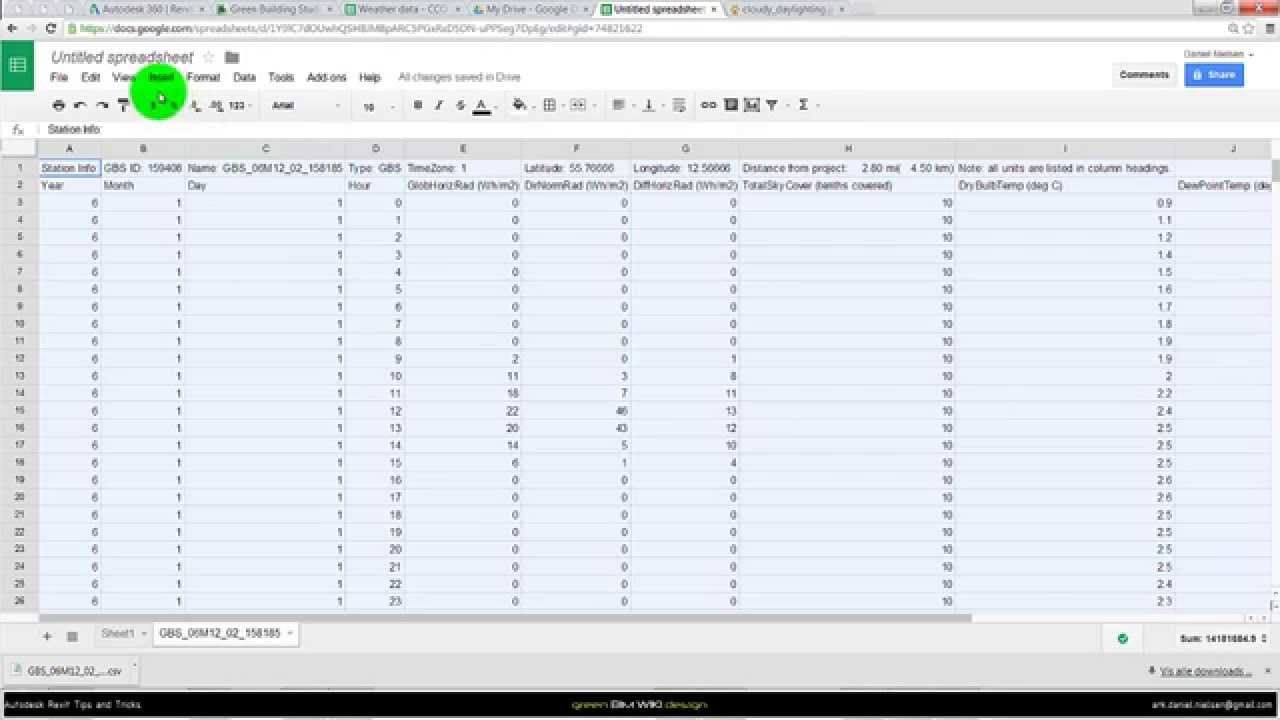Click the Comments button
1280x720 pixels.
click(x=1144, y=75)
